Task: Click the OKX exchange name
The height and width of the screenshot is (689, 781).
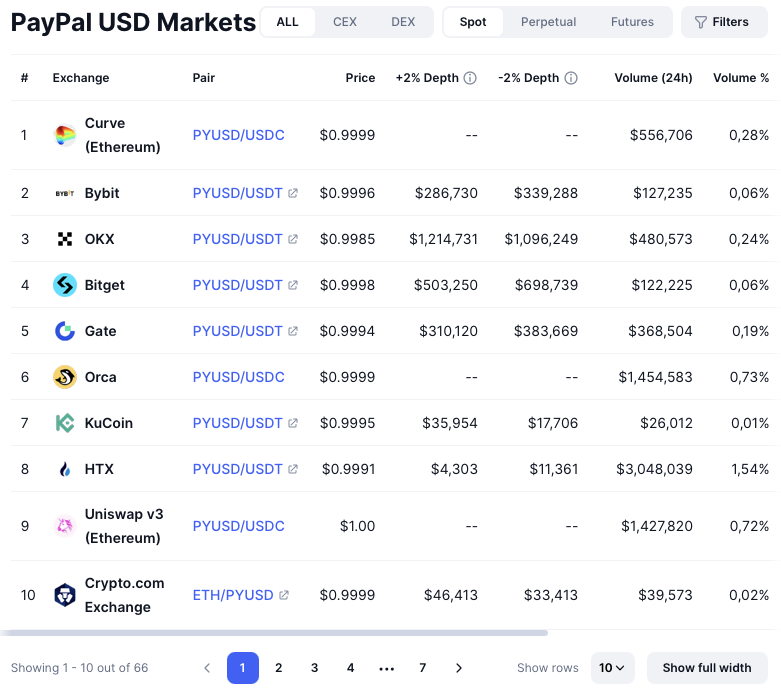Action: (100, 239)
